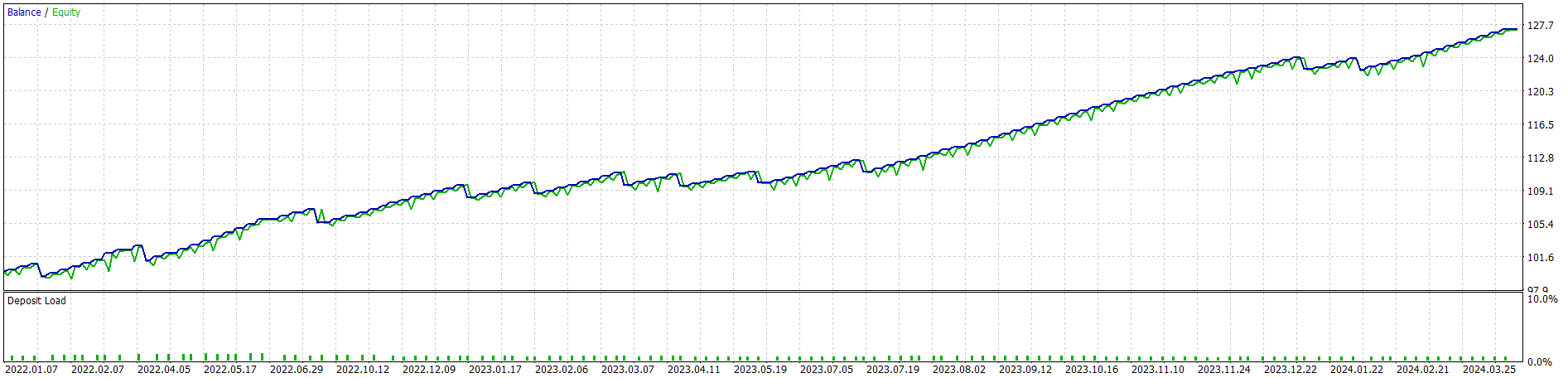Select the 2023.11.24 date label
The height and width of the screenshot is (378, 1568).
click(x=1224, y=370)
